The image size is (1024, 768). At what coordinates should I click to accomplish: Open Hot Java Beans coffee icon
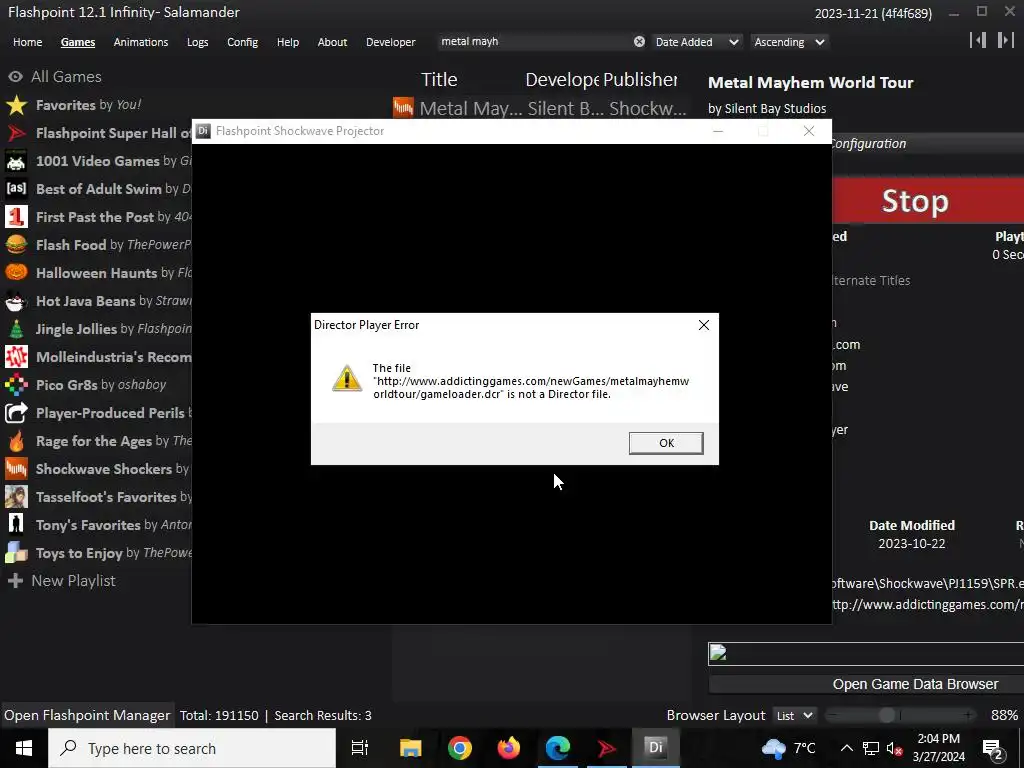tap(16, 301)
